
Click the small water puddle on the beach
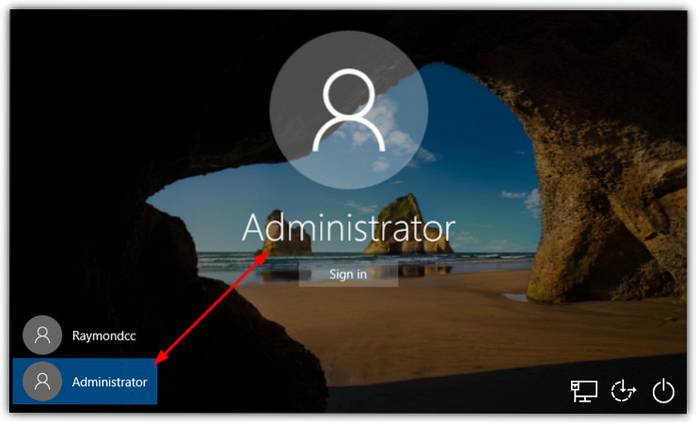click(516, 297)
